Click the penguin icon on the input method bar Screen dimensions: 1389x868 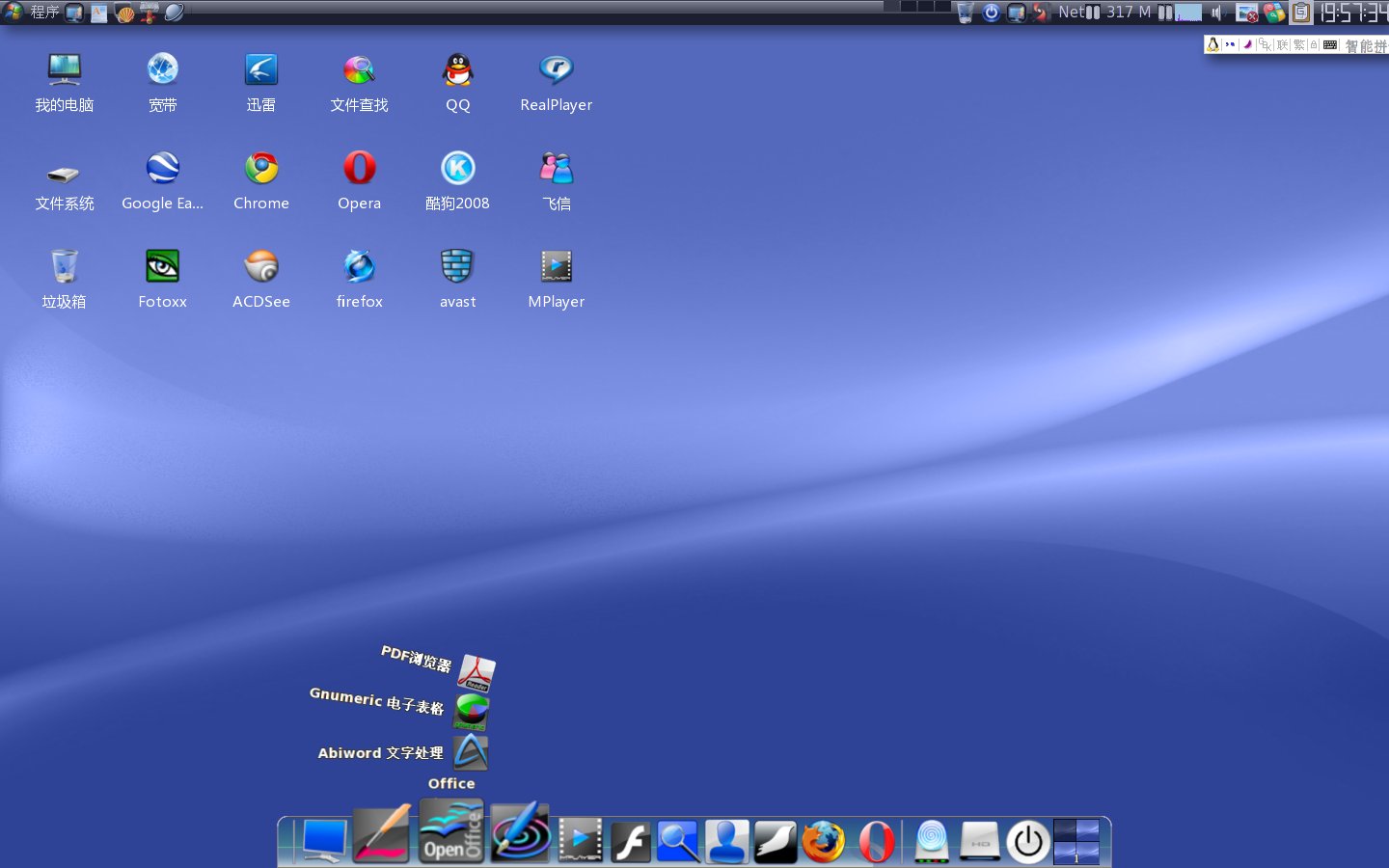point(1212,44)
